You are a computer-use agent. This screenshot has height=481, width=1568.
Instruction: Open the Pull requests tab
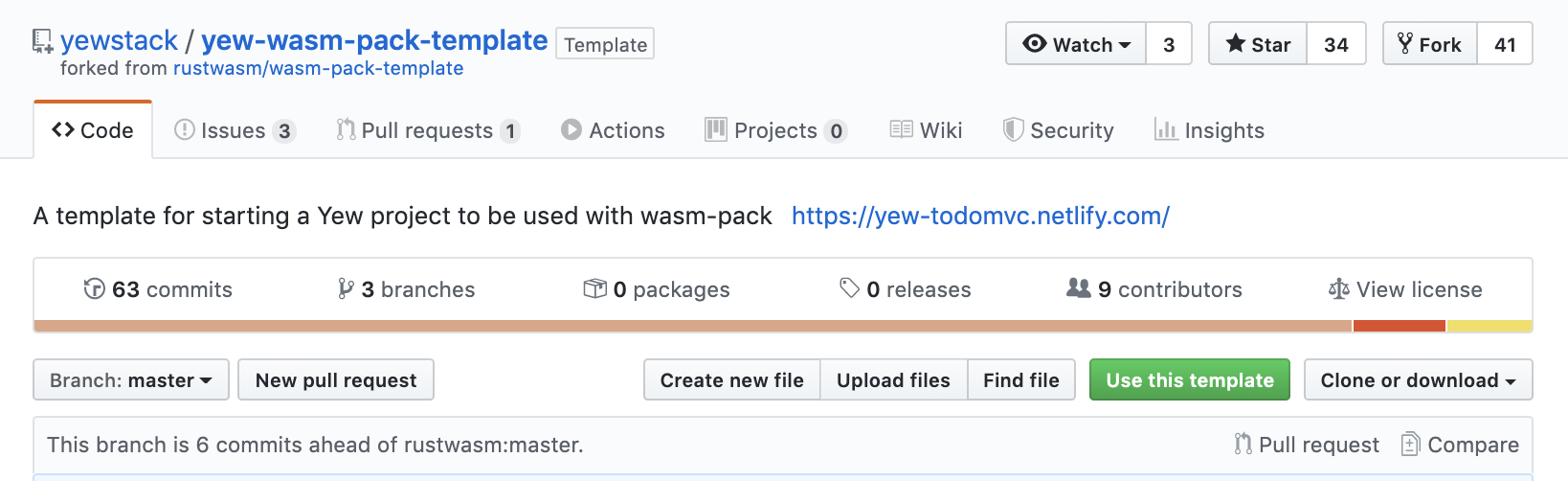coord(428,130)
